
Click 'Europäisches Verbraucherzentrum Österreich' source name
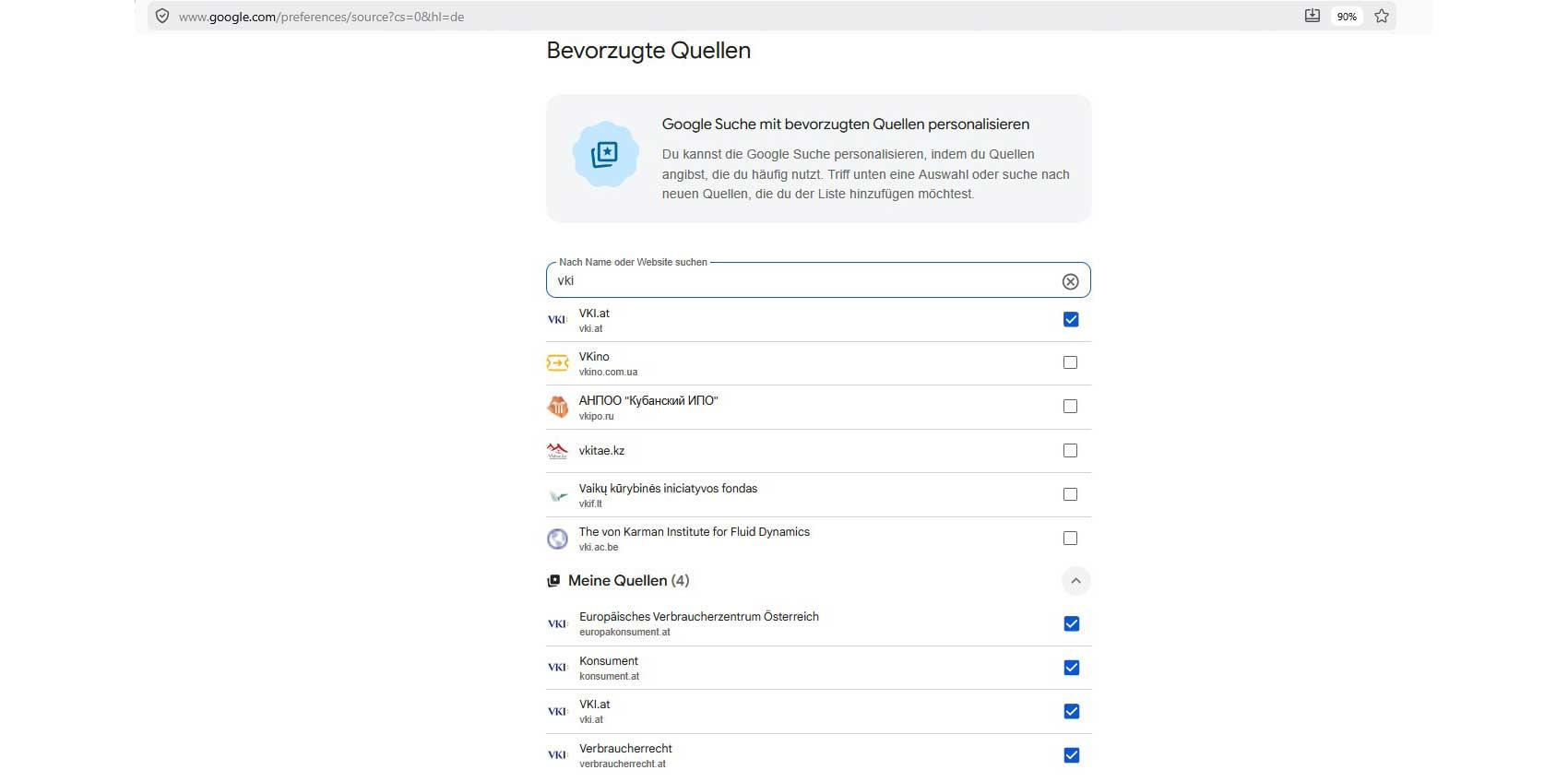pyautogui.click(x=699, y=617)
